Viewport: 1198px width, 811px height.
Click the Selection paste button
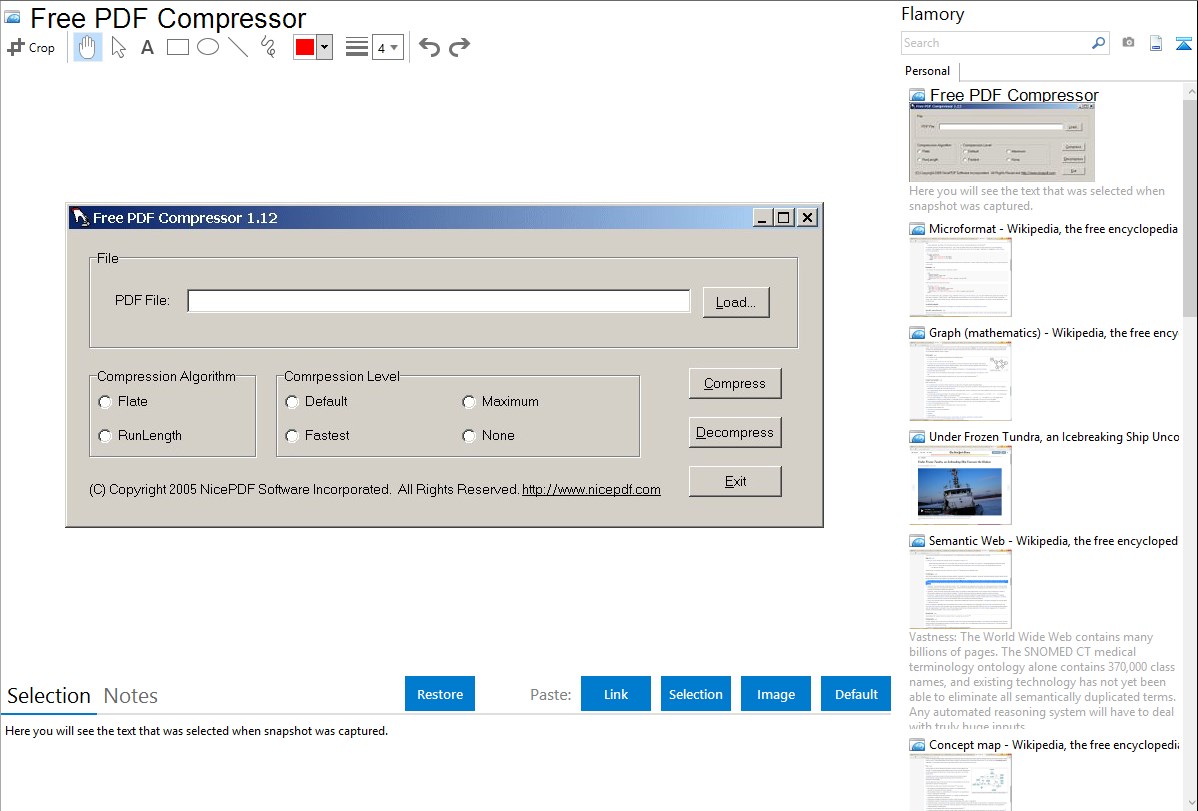tap(695, 694)
